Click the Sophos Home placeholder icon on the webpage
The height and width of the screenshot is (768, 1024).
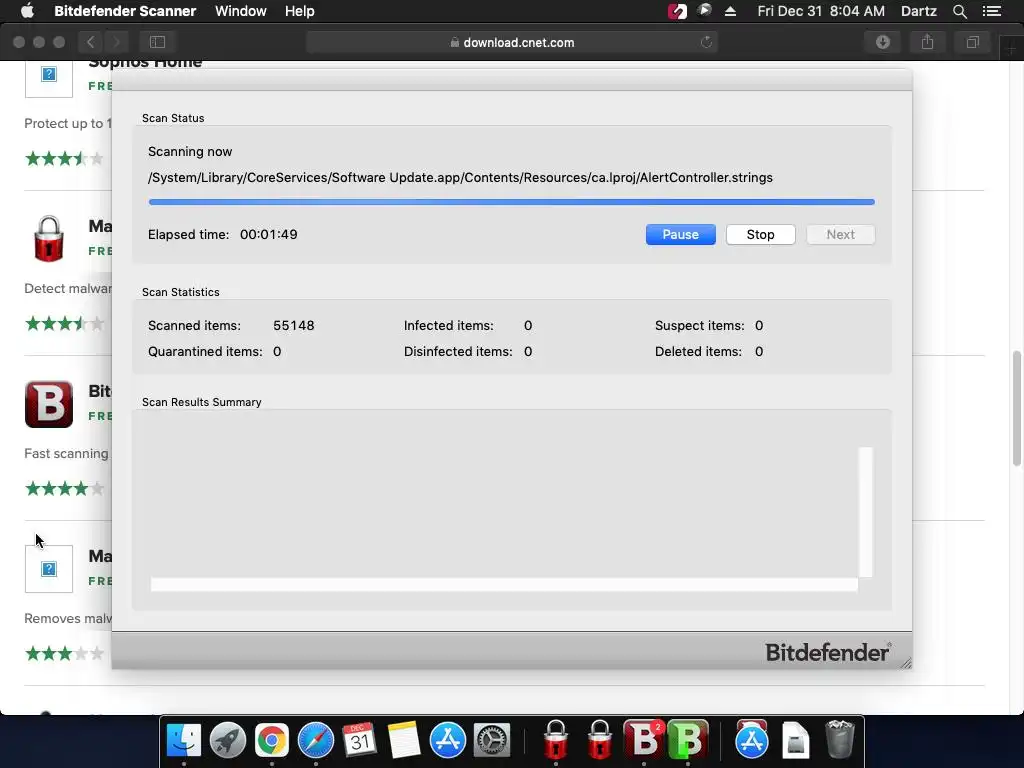[49, 74]
